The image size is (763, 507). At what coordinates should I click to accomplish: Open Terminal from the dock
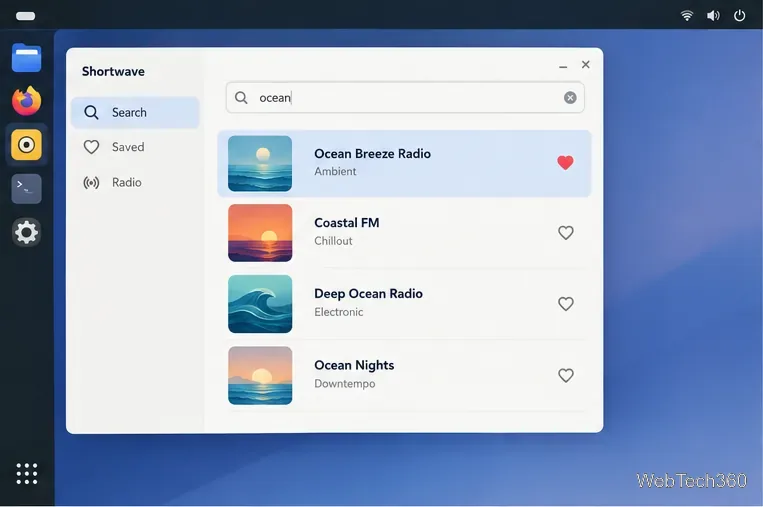pos(26,188)
